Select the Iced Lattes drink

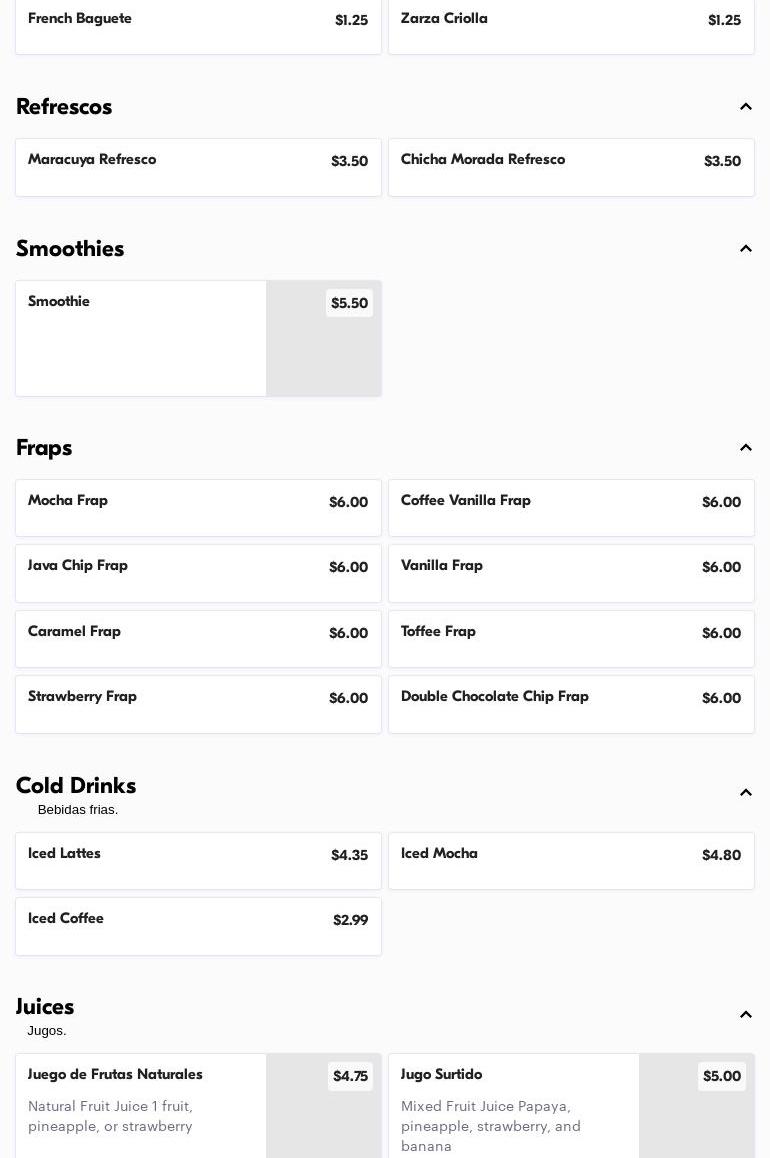pyautogui.click(x=198, y=861)
